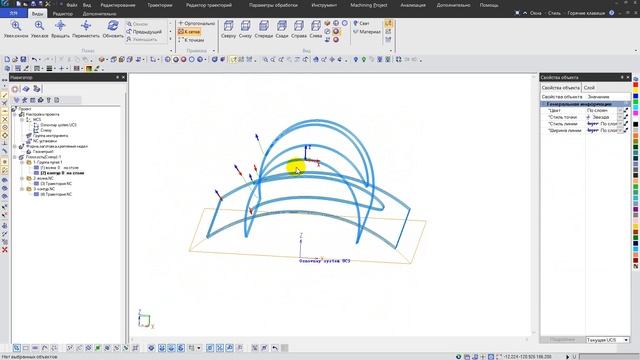The height and width of the screenshot is (360, 640).
Task: Click the first icon in Navigator panel toolbar
Action: pos(15,89)
